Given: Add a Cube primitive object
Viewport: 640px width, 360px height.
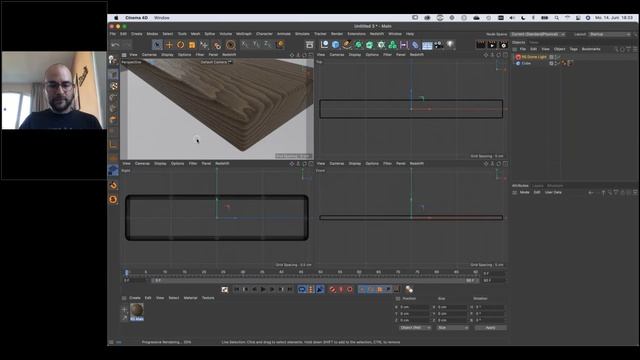Looking at the screenshot, I should click(x=336, y=45).
